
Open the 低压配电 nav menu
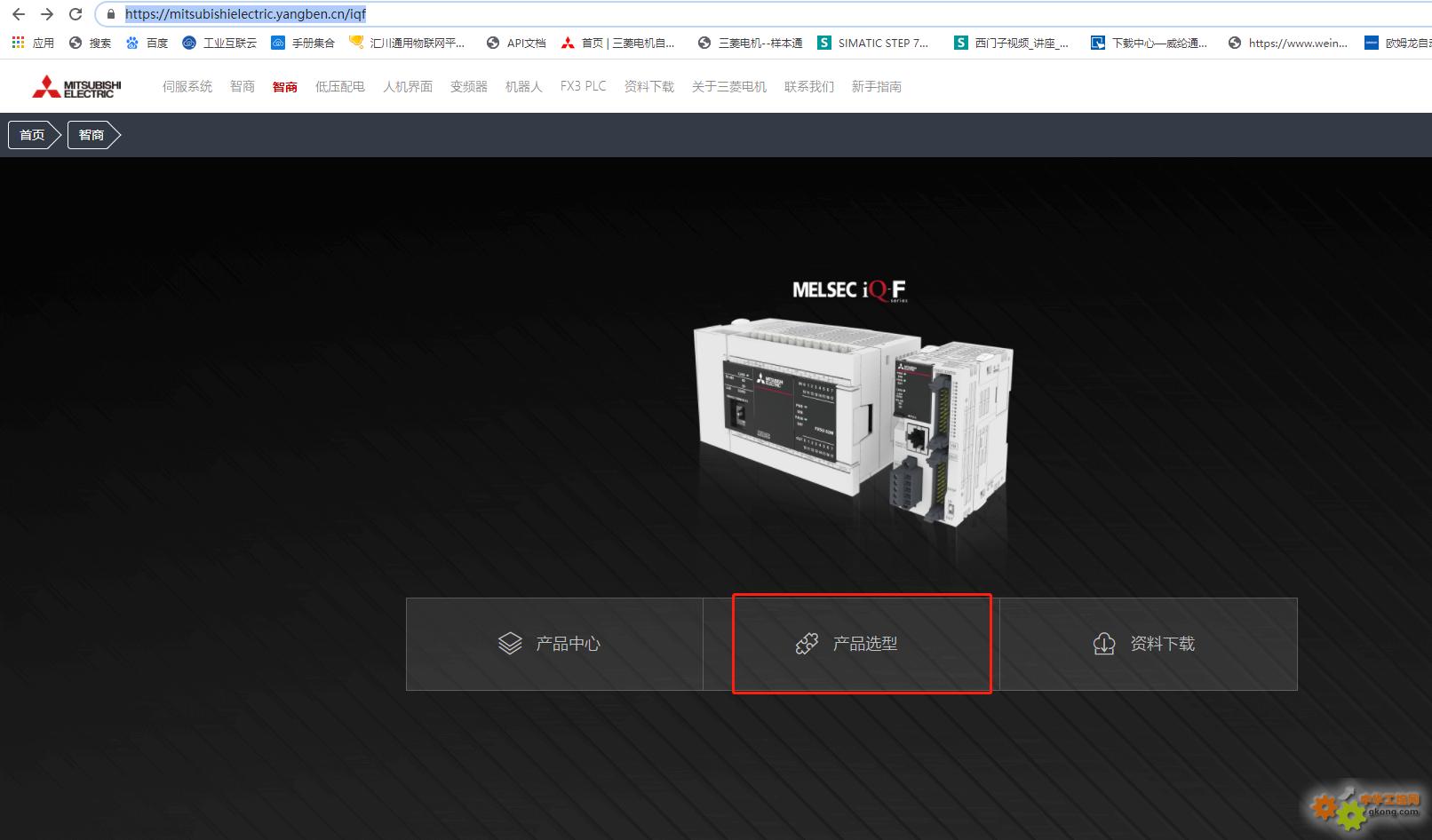tap(340, 86)
